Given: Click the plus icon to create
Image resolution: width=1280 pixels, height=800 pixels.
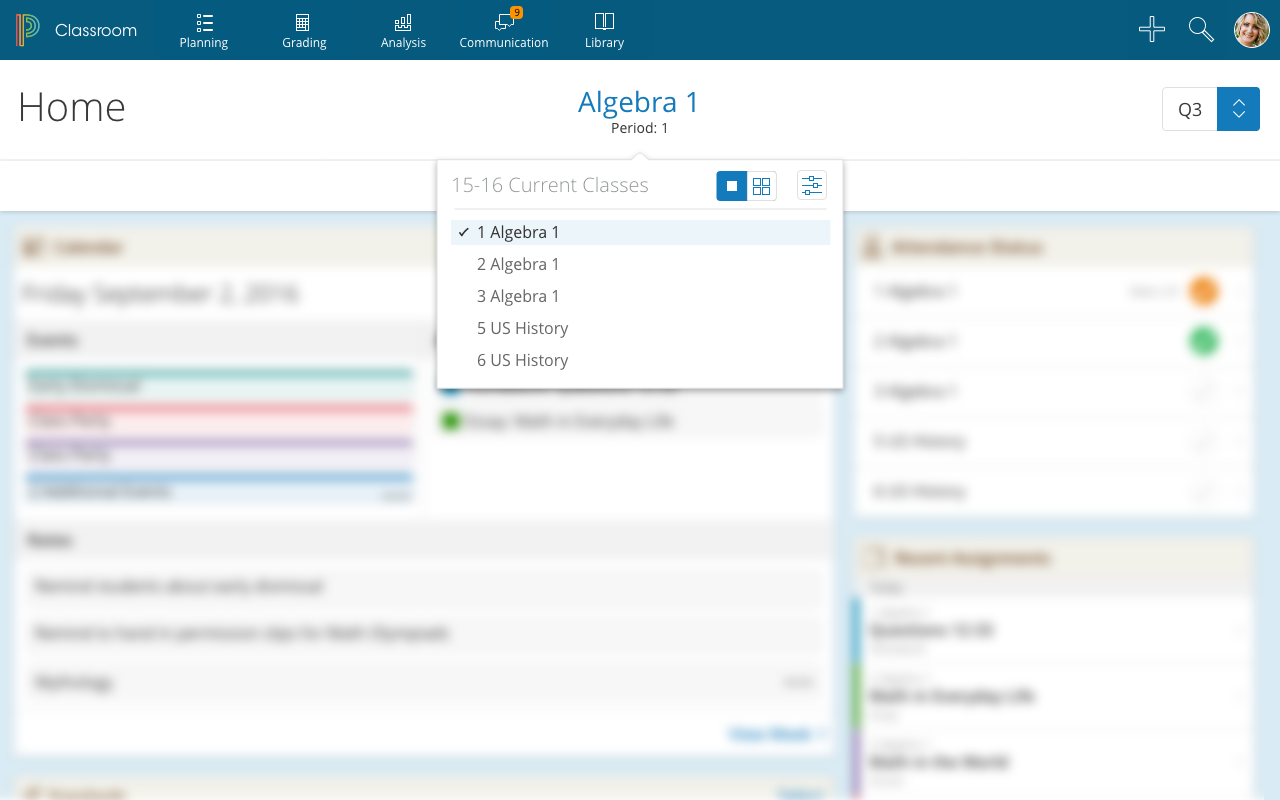Looking at the screenshot, I should click(x=1152, y=30).
